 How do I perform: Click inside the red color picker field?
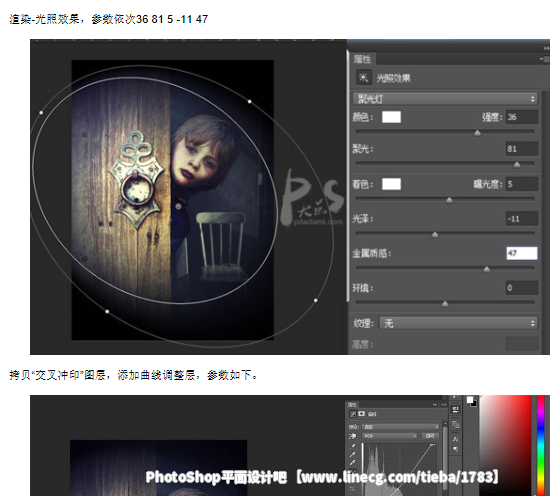(x=505, y=445)
